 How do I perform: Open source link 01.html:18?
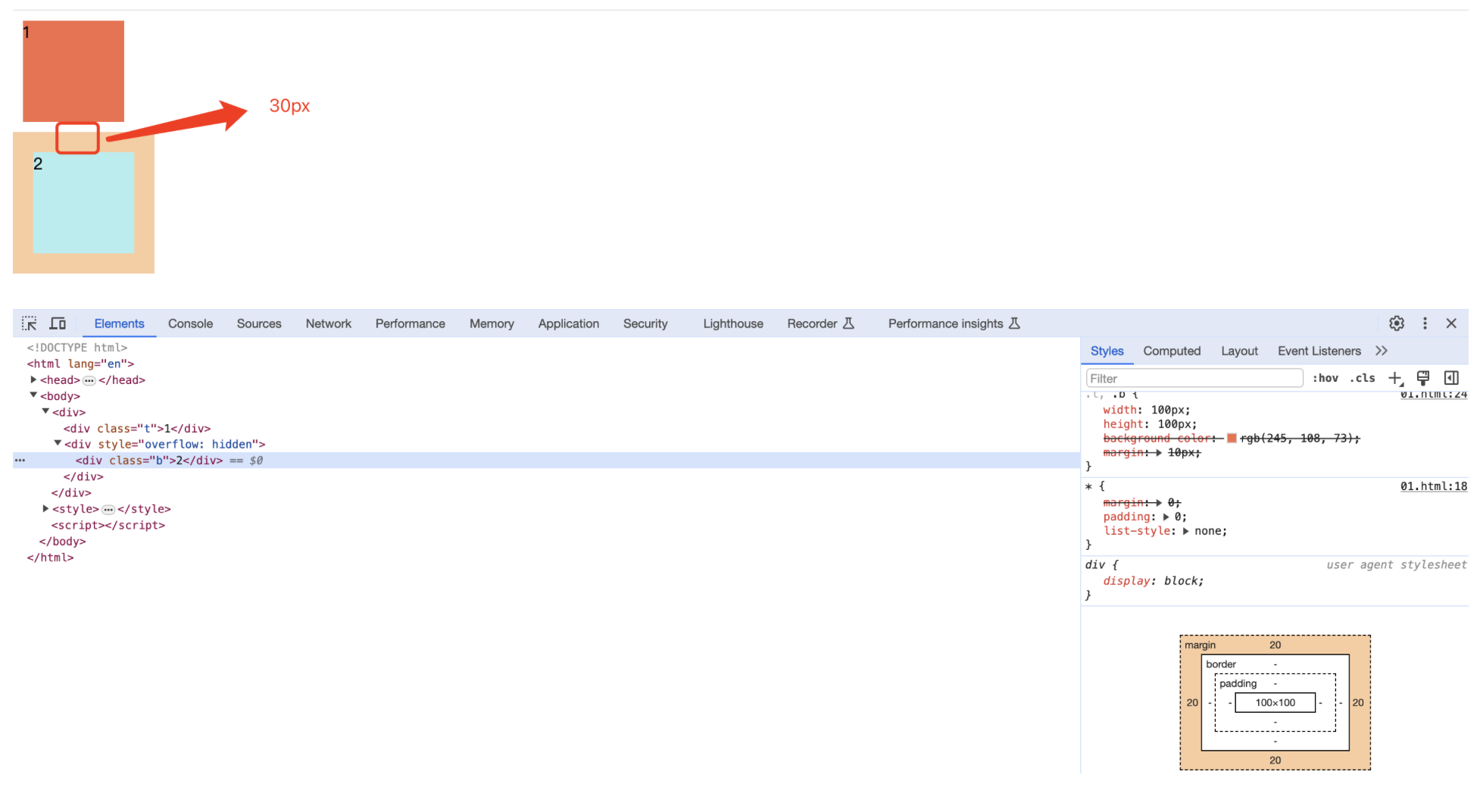(x=1433, y=486)
